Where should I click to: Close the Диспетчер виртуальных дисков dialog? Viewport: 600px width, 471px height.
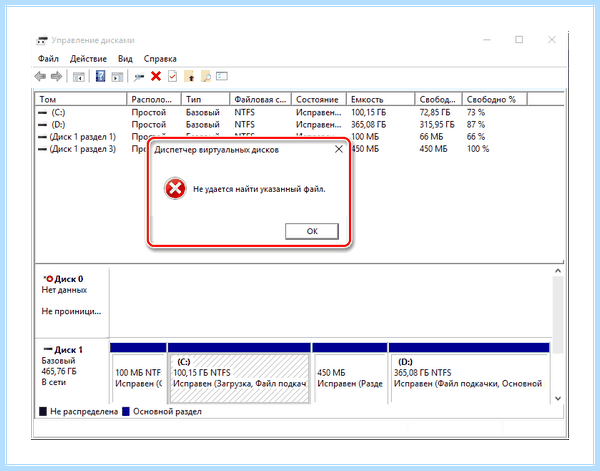tap(339, 149)
